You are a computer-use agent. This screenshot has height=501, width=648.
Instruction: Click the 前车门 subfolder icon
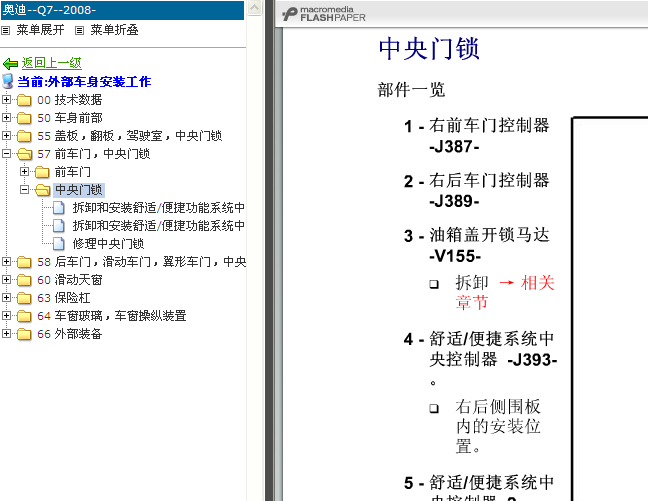click(x=42, y=172)
